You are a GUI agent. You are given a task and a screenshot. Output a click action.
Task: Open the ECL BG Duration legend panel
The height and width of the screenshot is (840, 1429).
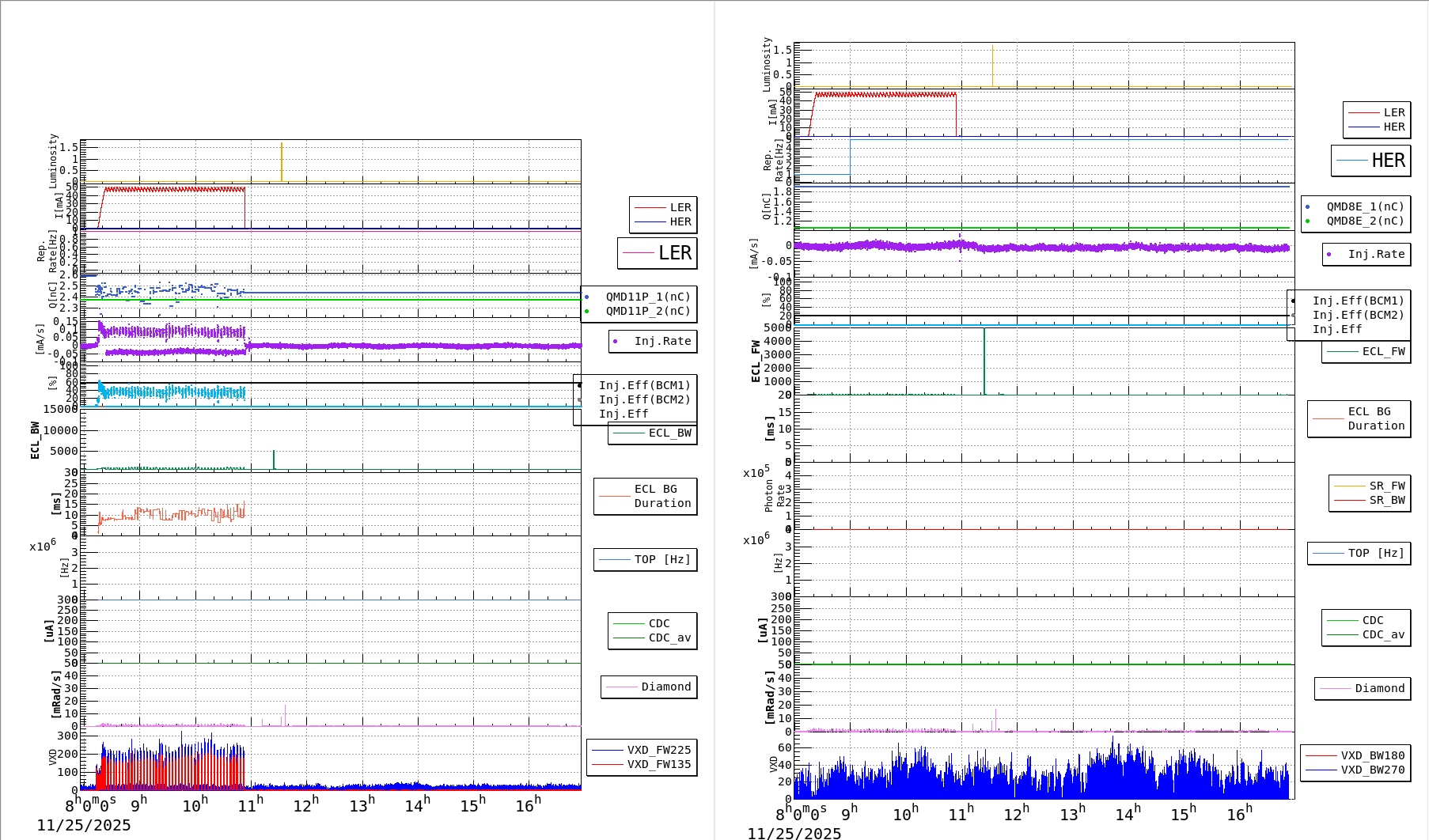pos(645,496)
